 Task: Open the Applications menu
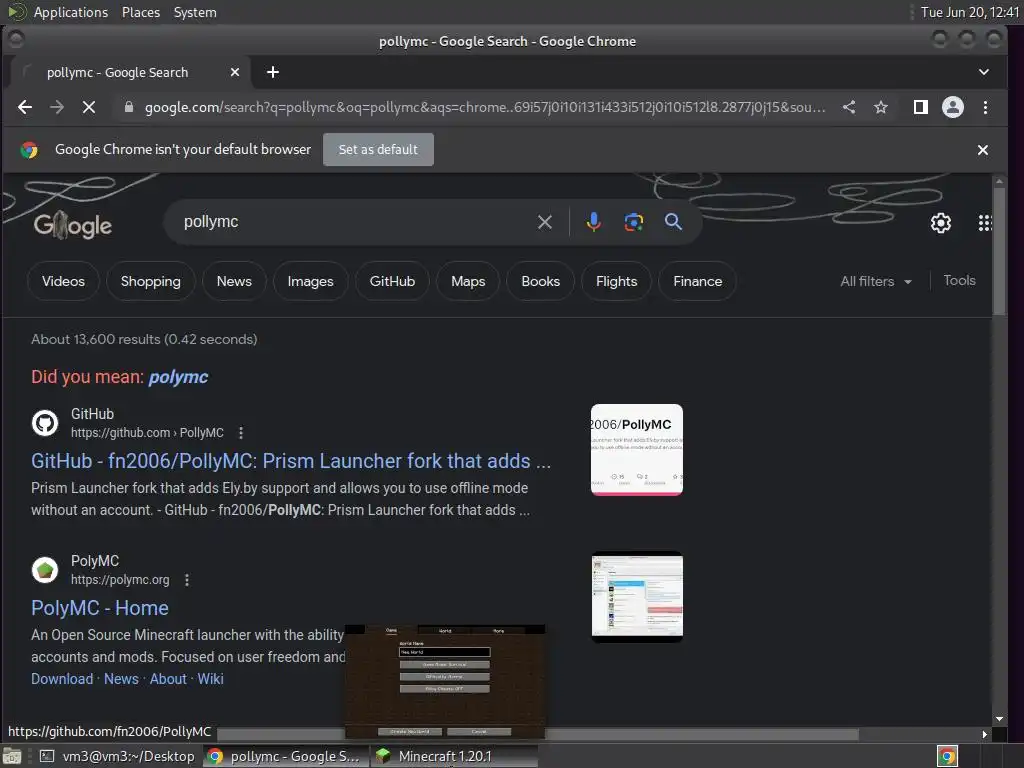(x=71, y=12)
